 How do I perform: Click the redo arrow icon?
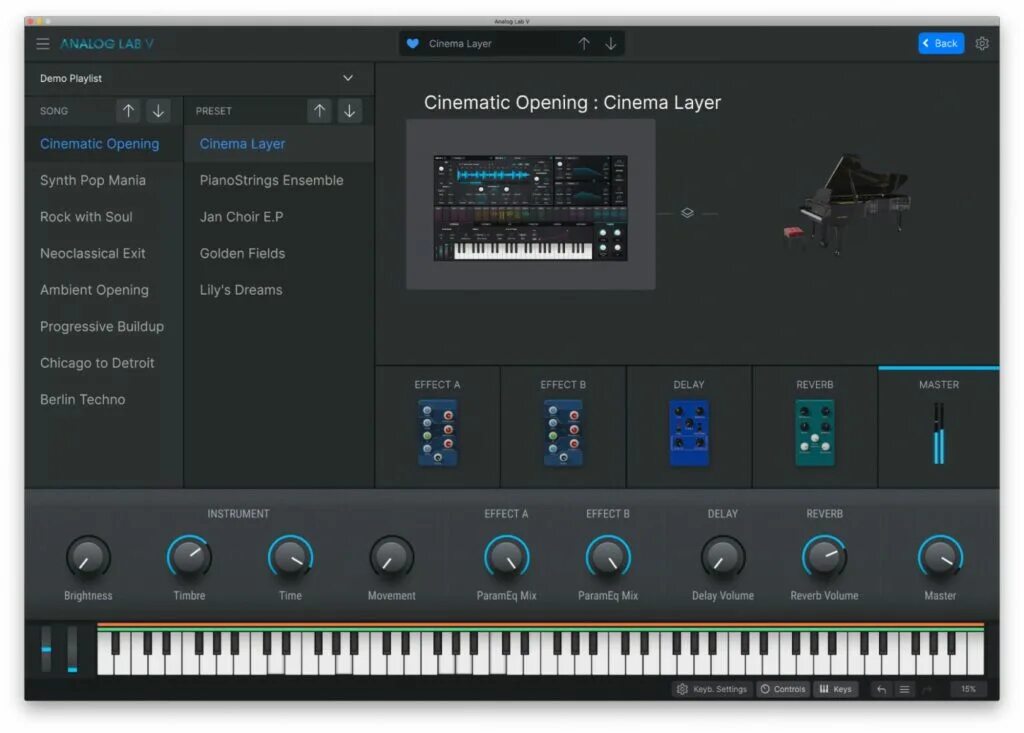coord(927,689)
